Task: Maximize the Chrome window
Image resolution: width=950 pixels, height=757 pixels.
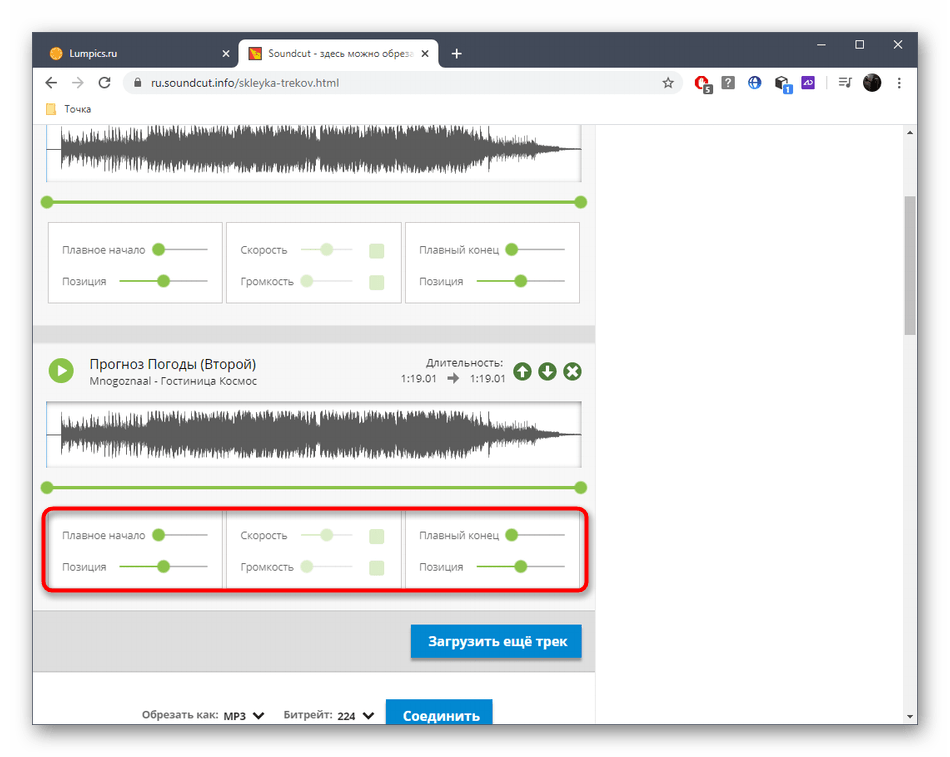Action: click(859, 45)
